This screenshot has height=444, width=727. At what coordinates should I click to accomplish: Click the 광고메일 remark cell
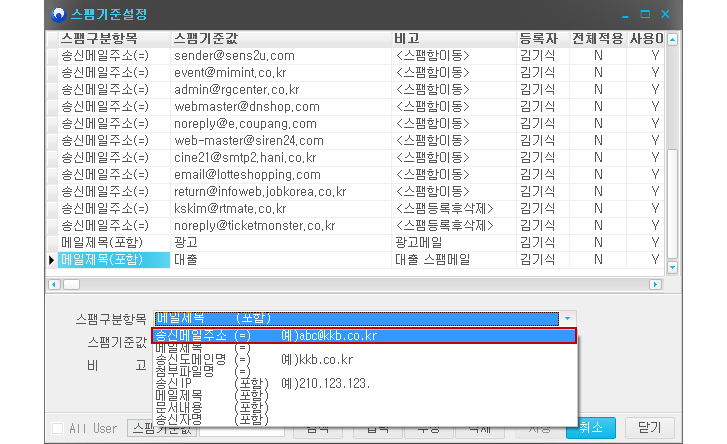click(x=454, y=242)
